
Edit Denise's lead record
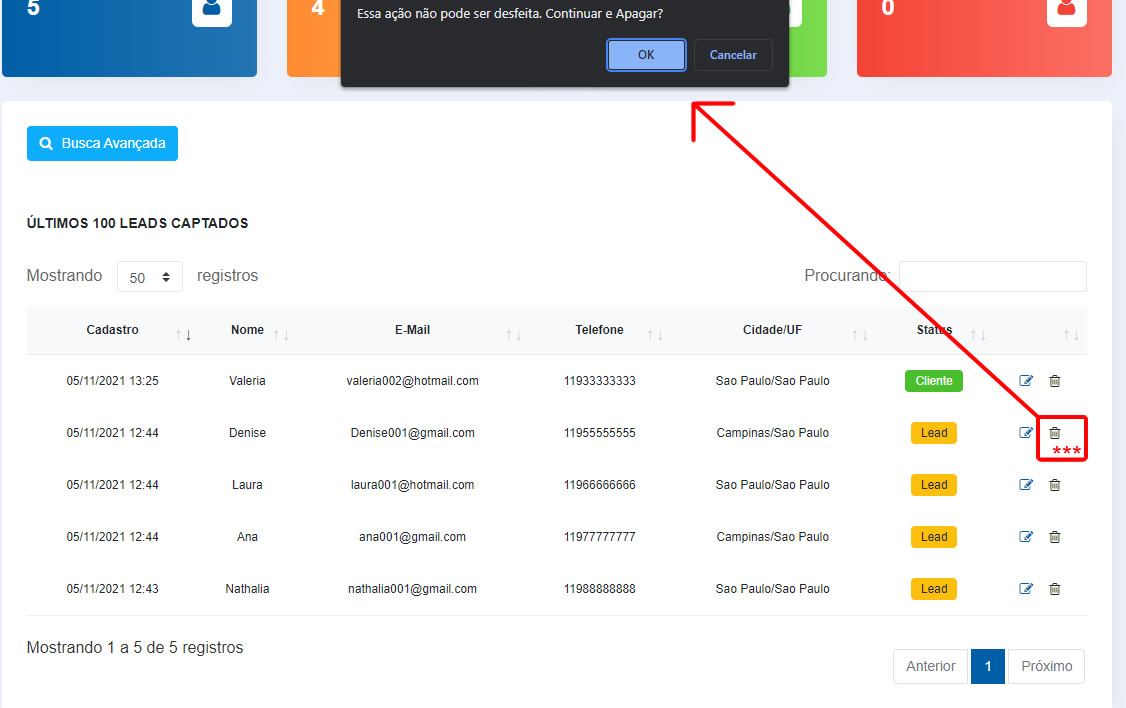[1026, 432]
